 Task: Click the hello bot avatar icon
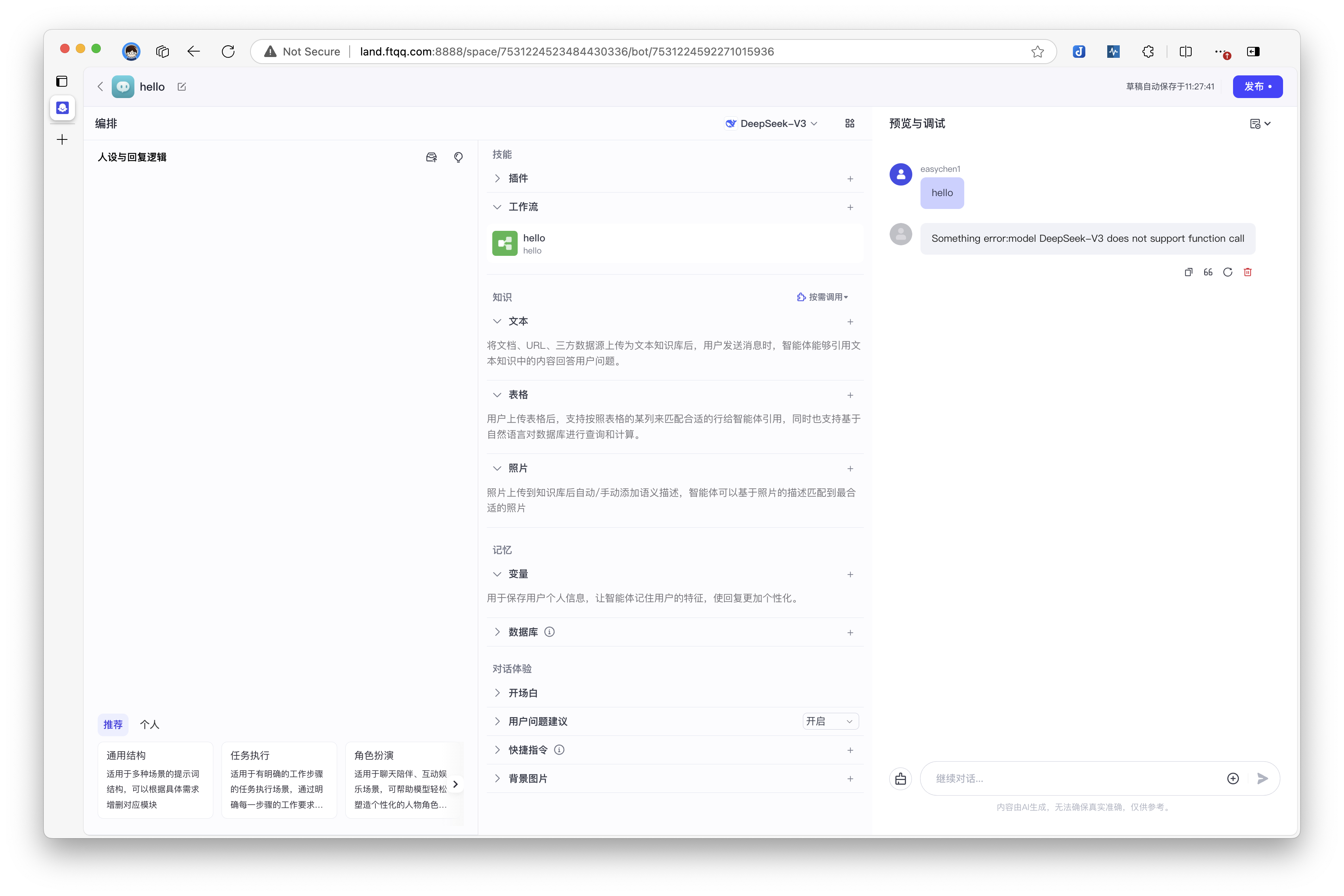point(123,86)
